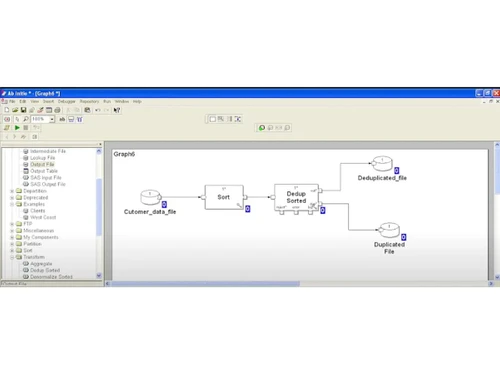Viewport: 500px width, 375px height.
Task: Click the context help pointer icon
Action: [x=117, y=110]
